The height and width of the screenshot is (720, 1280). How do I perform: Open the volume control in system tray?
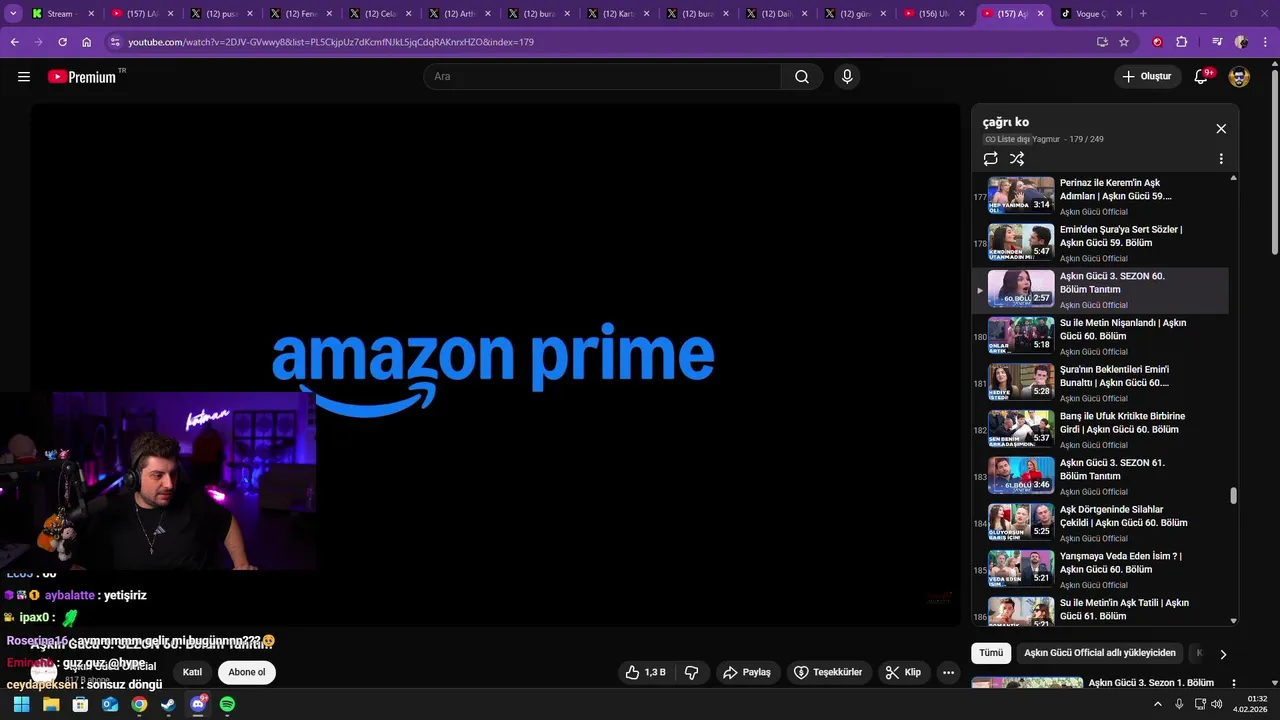(1216, 704)
